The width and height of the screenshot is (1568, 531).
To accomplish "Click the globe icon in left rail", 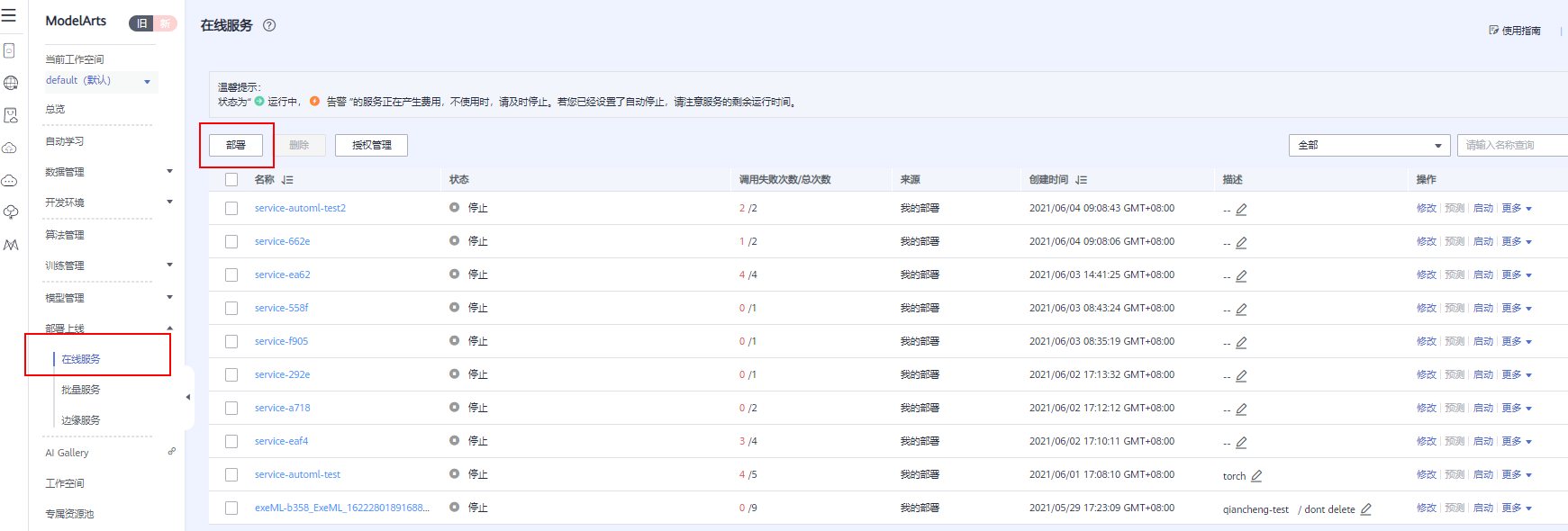I will (x=11, y=83).
